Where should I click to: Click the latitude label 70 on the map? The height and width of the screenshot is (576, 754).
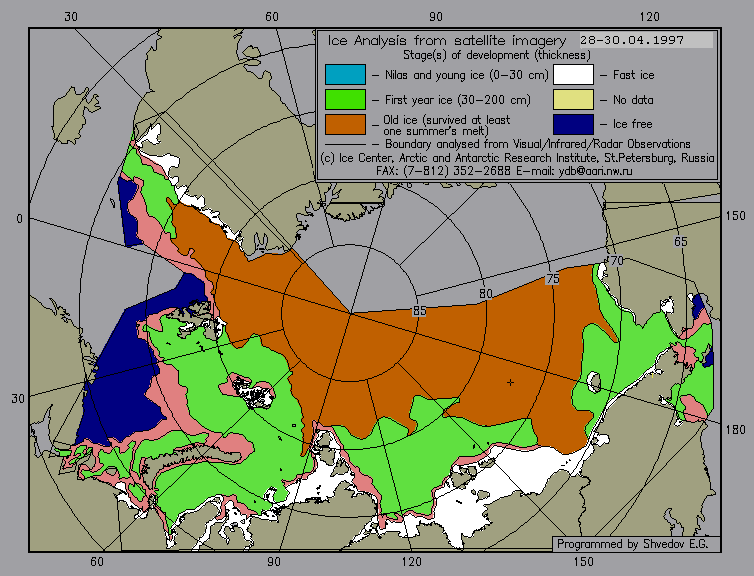(x=616, y=261)
